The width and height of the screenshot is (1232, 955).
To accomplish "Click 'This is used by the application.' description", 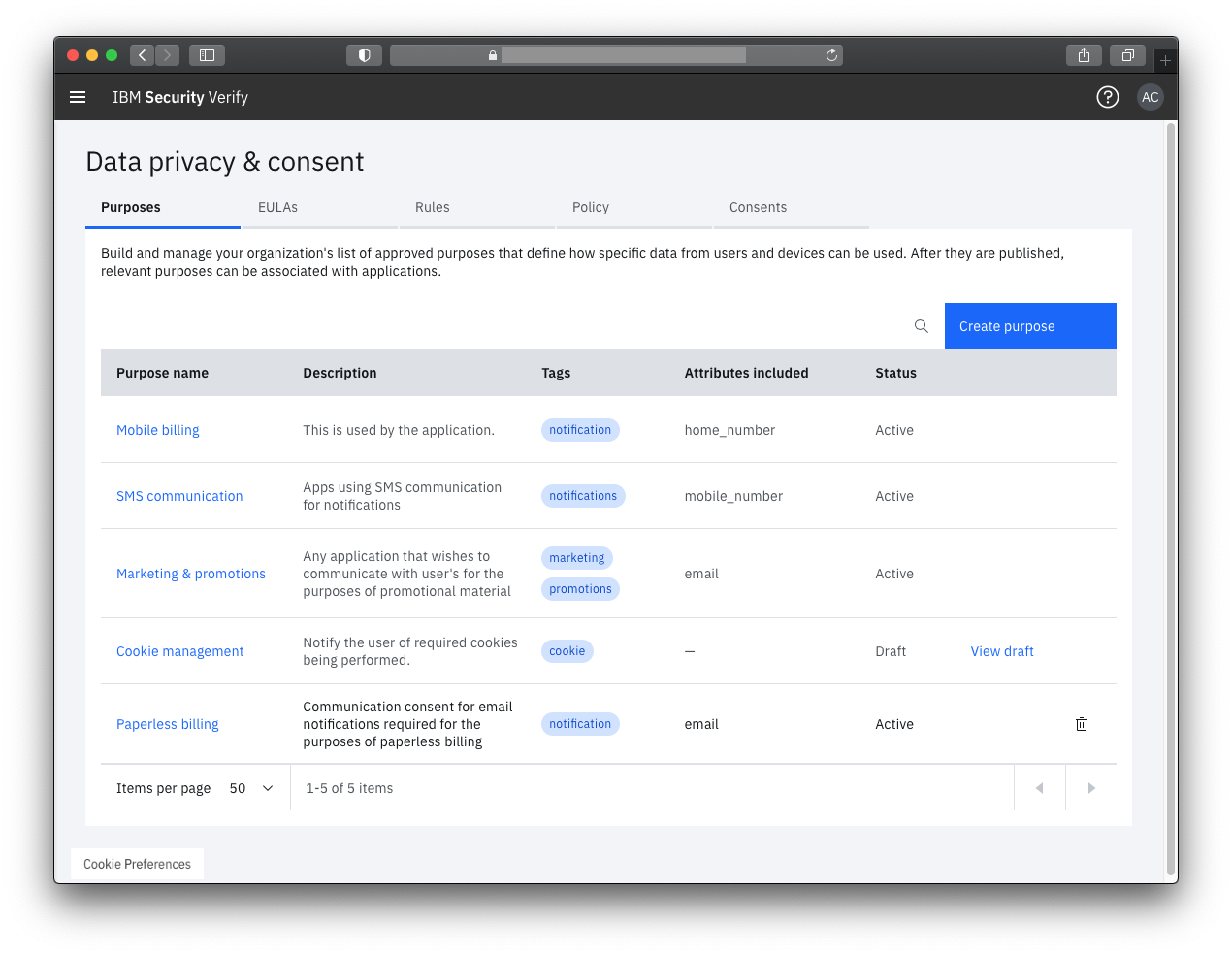I will tap(399, 430).
